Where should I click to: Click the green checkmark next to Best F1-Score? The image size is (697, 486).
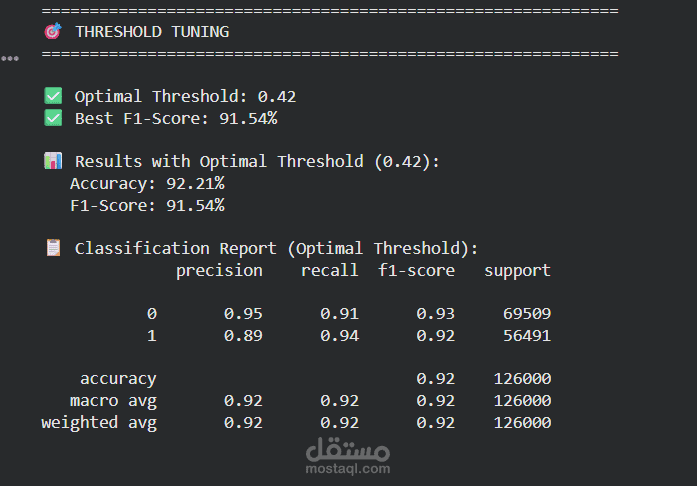pos(53,118)
